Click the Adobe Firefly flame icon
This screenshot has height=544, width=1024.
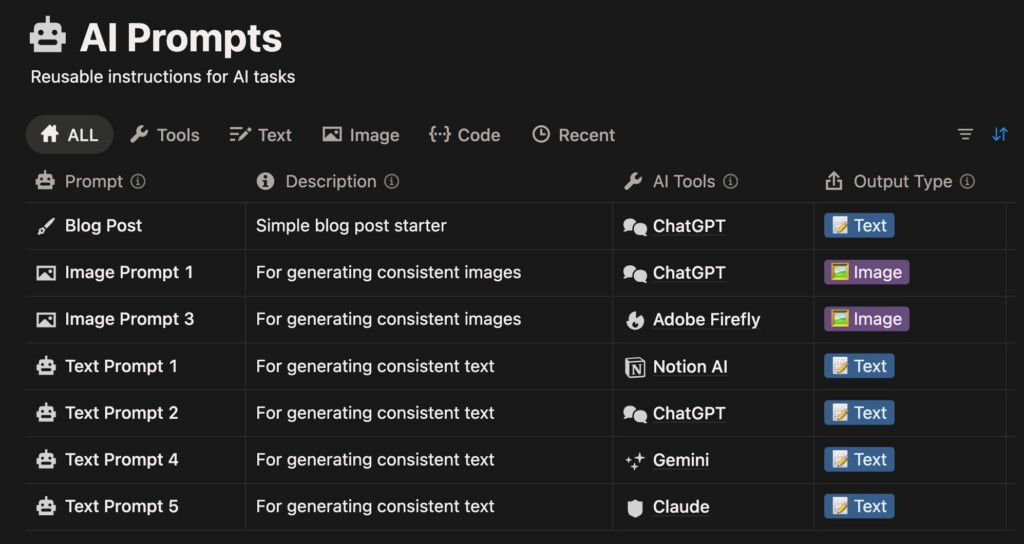point(635,319)
